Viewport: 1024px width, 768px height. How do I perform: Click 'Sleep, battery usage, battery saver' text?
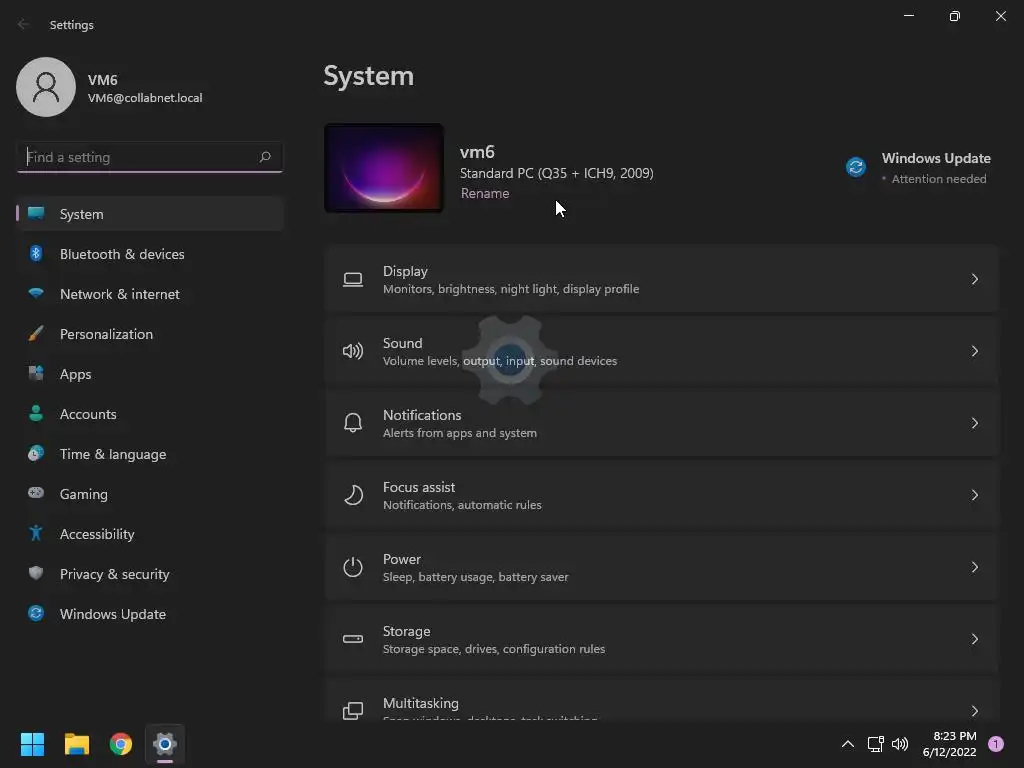tap(475, 577)
